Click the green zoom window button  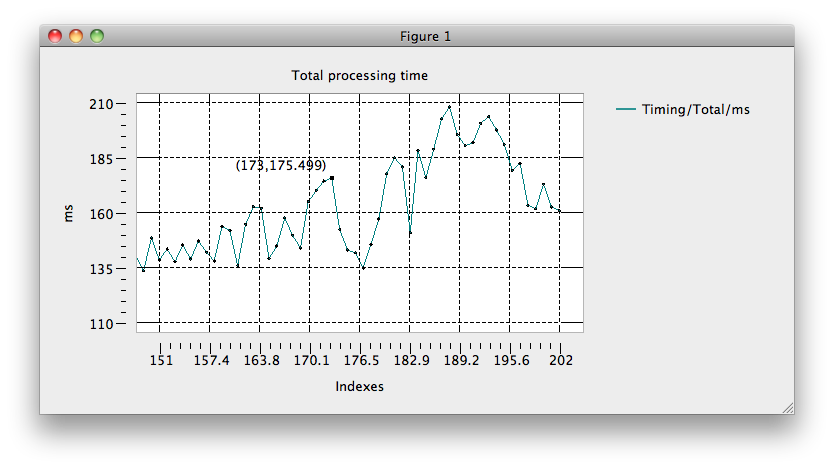click(x=97, y=36)
